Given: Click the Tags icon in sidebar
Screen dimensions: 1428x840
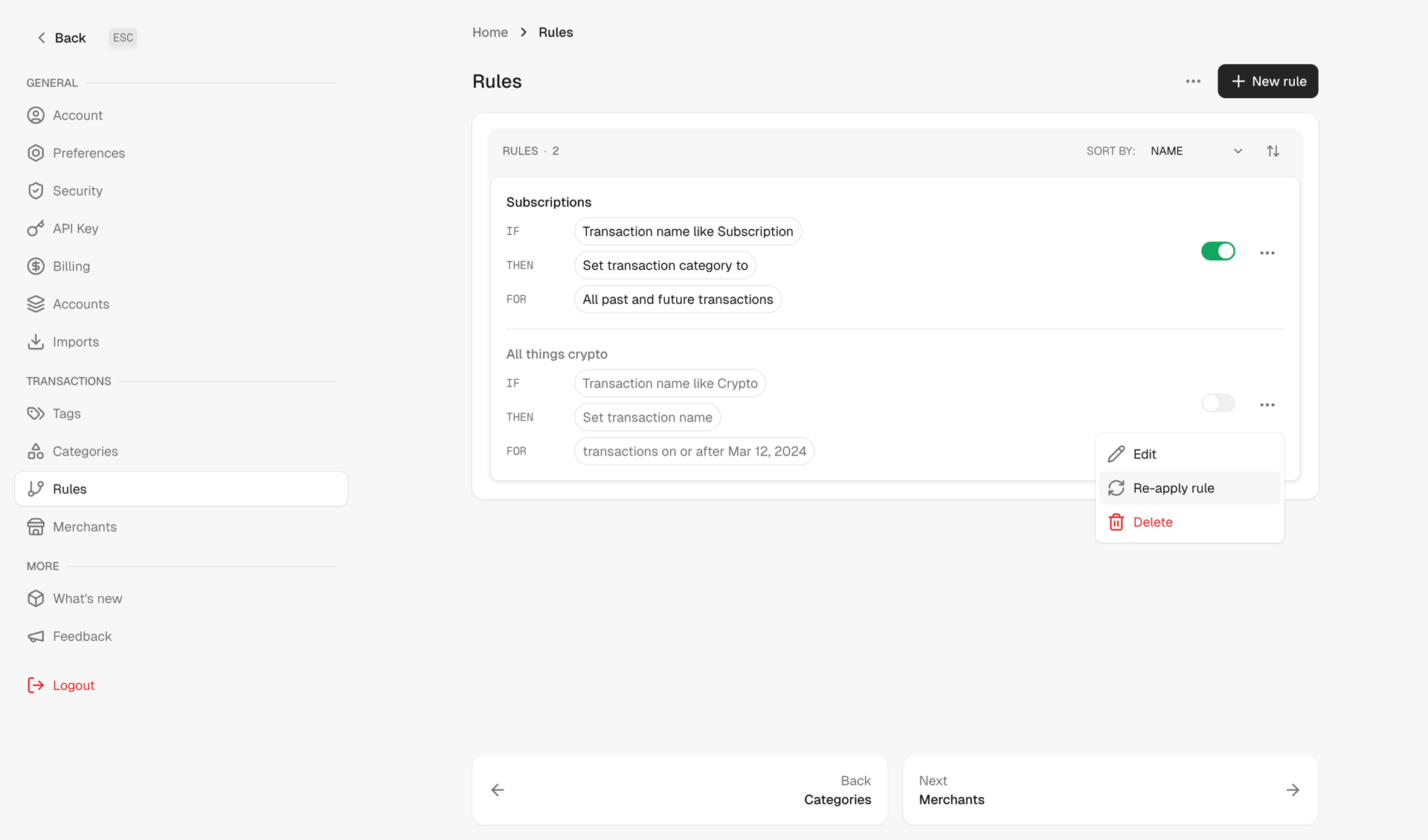Looking at the screenshot, I should tap(36, 413).
